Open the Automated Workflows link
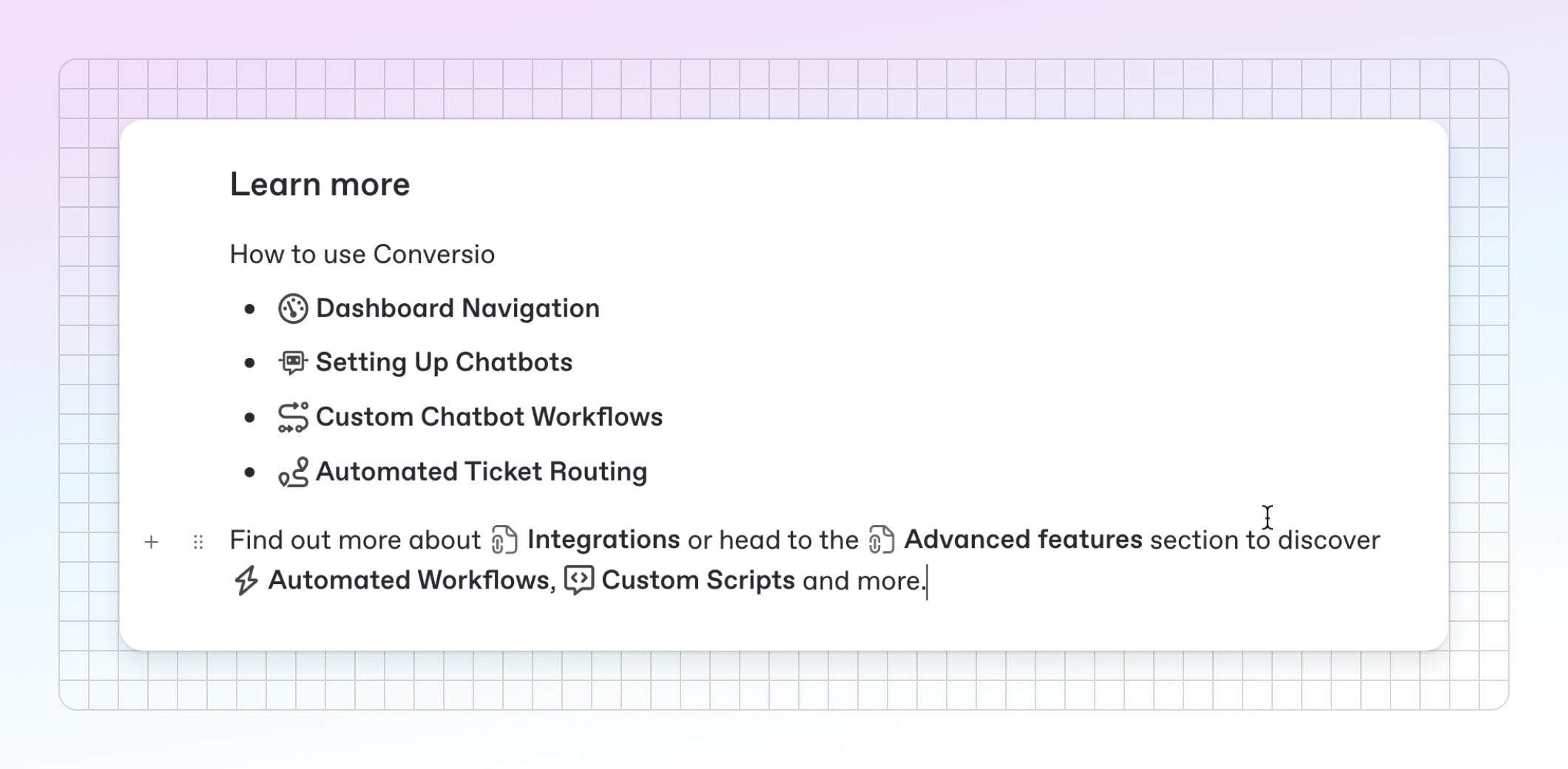Image resolution: width=1568 pixels, height=769 pixels. tap(411, 580)
